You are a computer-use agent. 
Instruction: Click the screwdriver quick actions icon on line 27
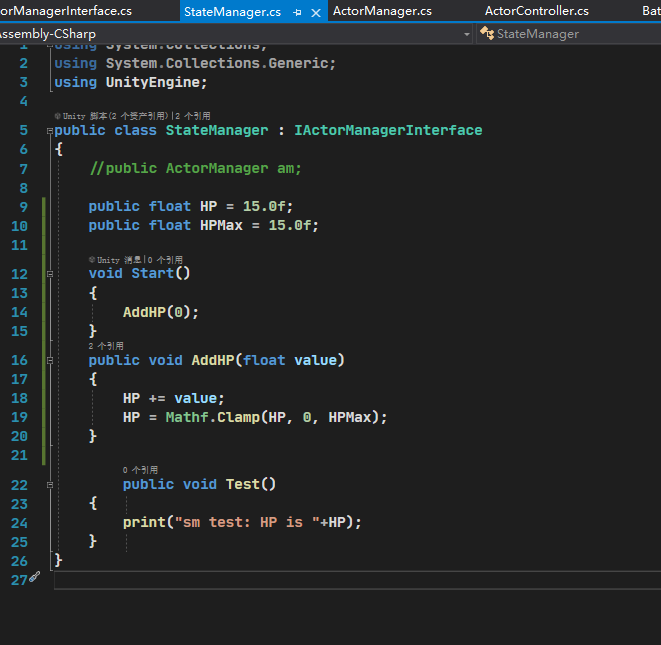(35, 578)
